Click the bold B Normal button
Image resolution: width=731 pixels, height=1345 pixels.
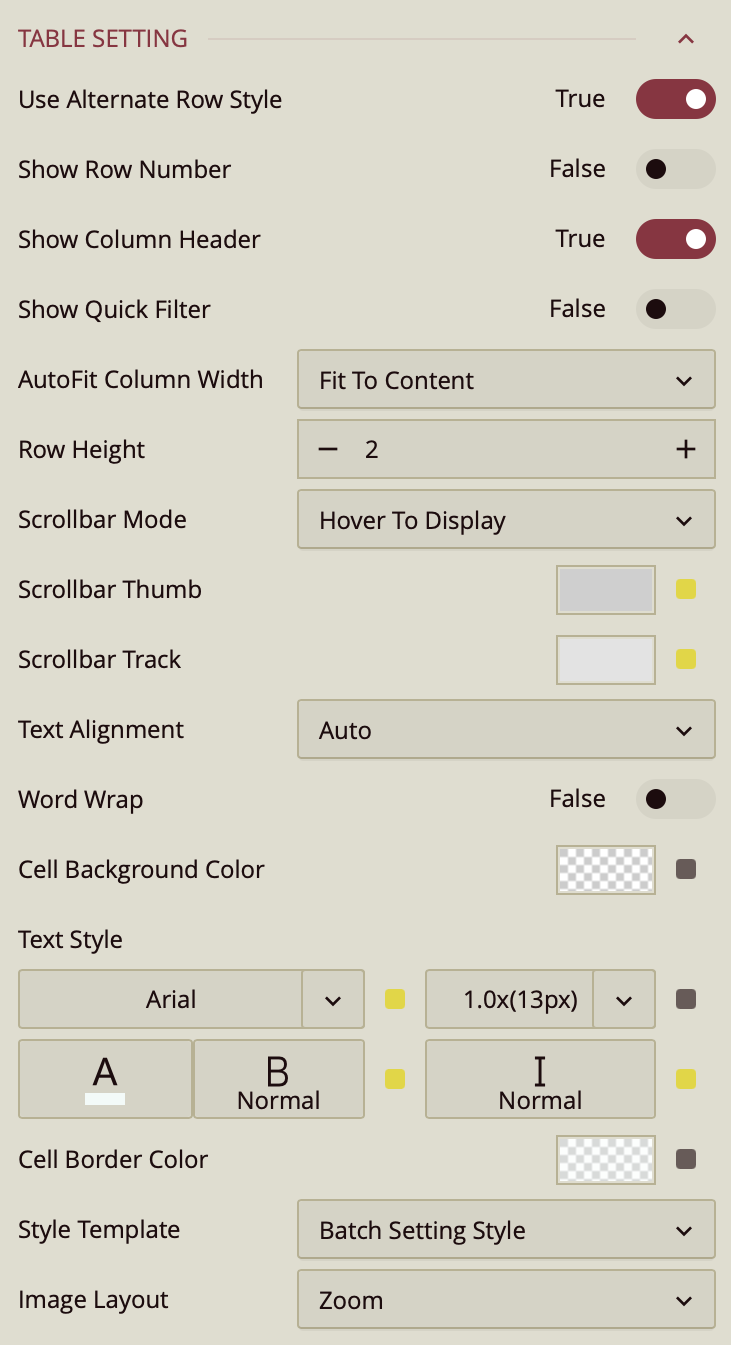278,1079
